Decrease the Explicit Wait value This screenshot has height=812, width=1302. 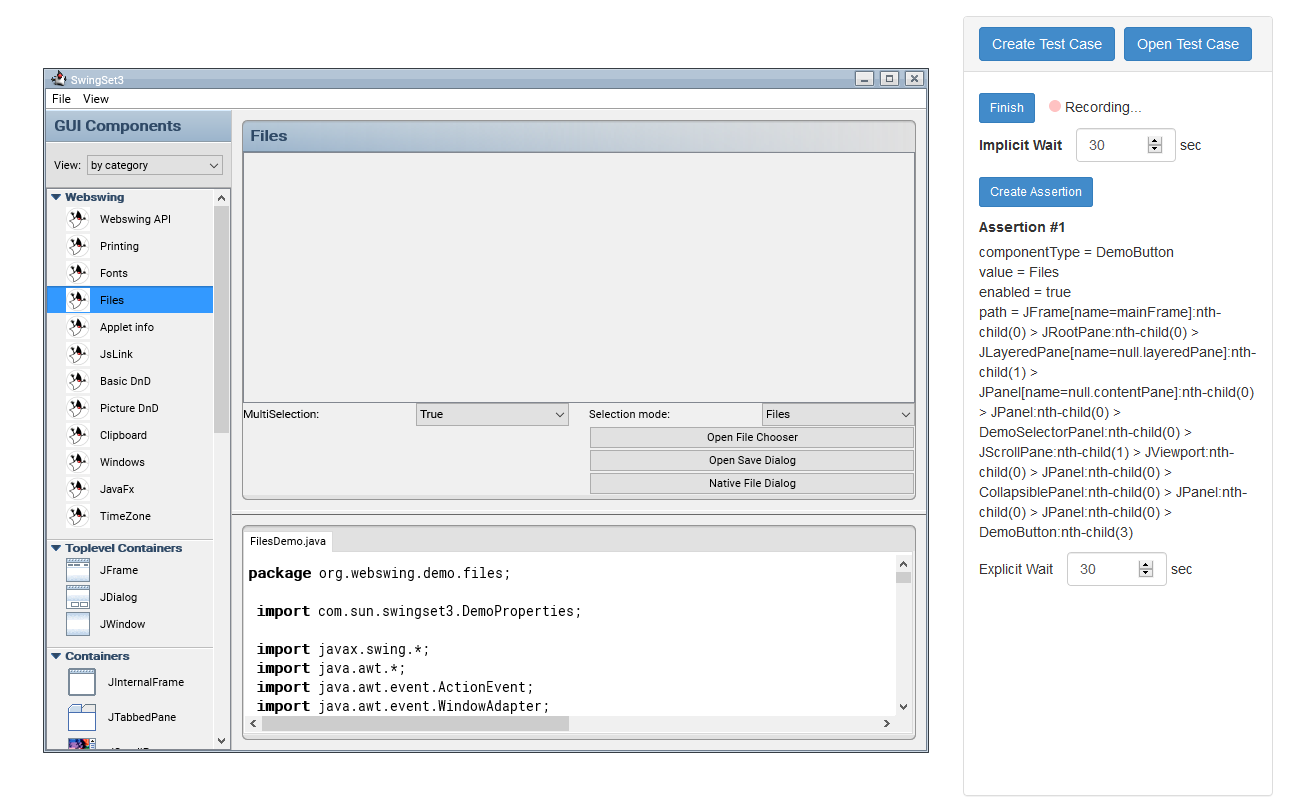(x=1146, y=573)
